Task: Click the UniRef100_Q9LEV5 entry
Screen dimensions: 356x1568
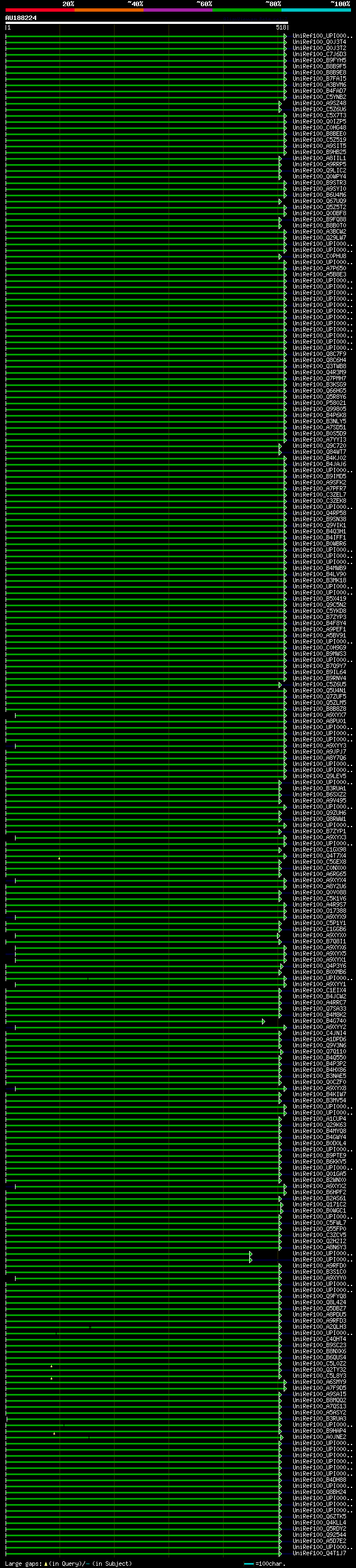Action: 319,776
